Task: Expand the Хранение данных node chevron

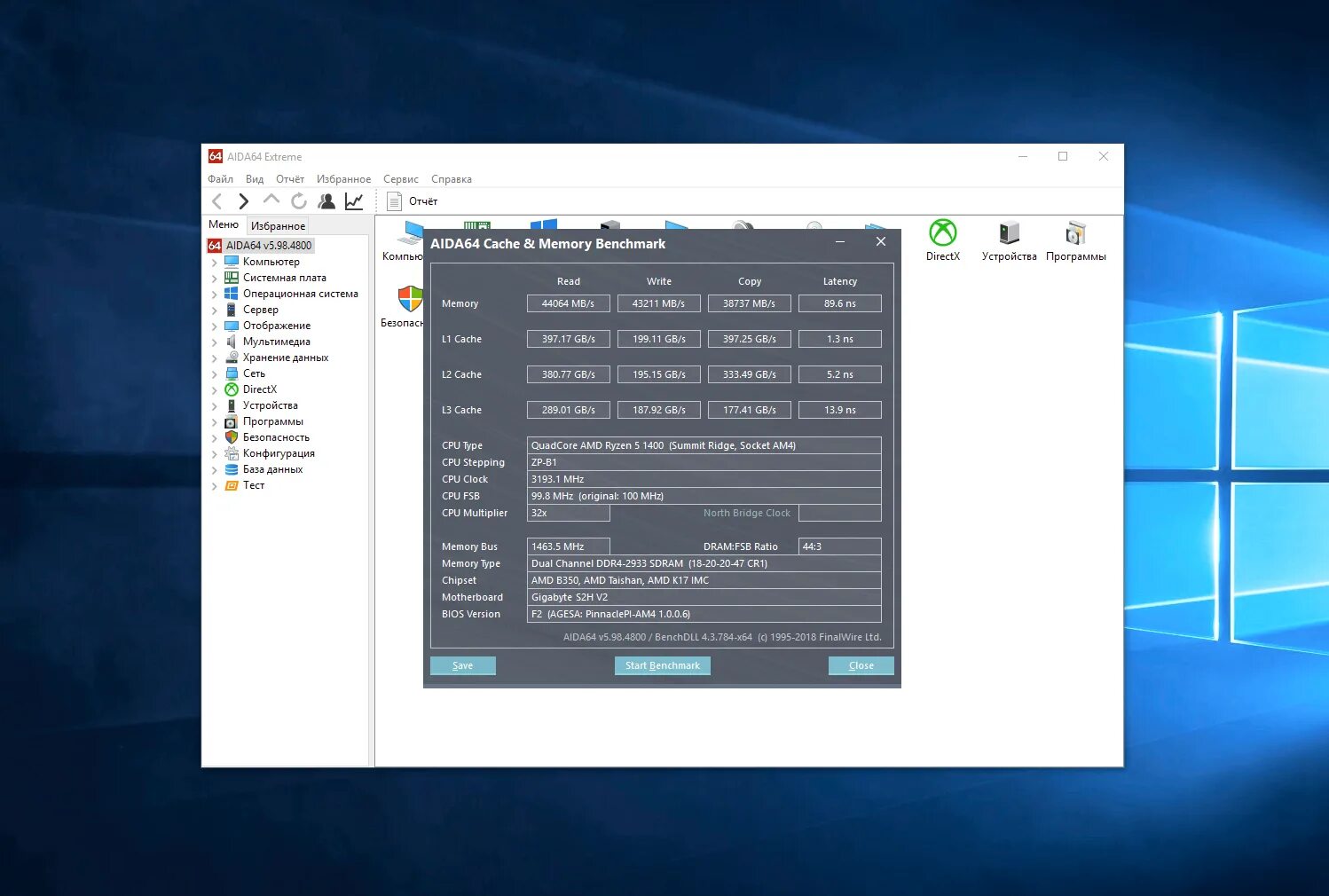Action: coord(214,358)
